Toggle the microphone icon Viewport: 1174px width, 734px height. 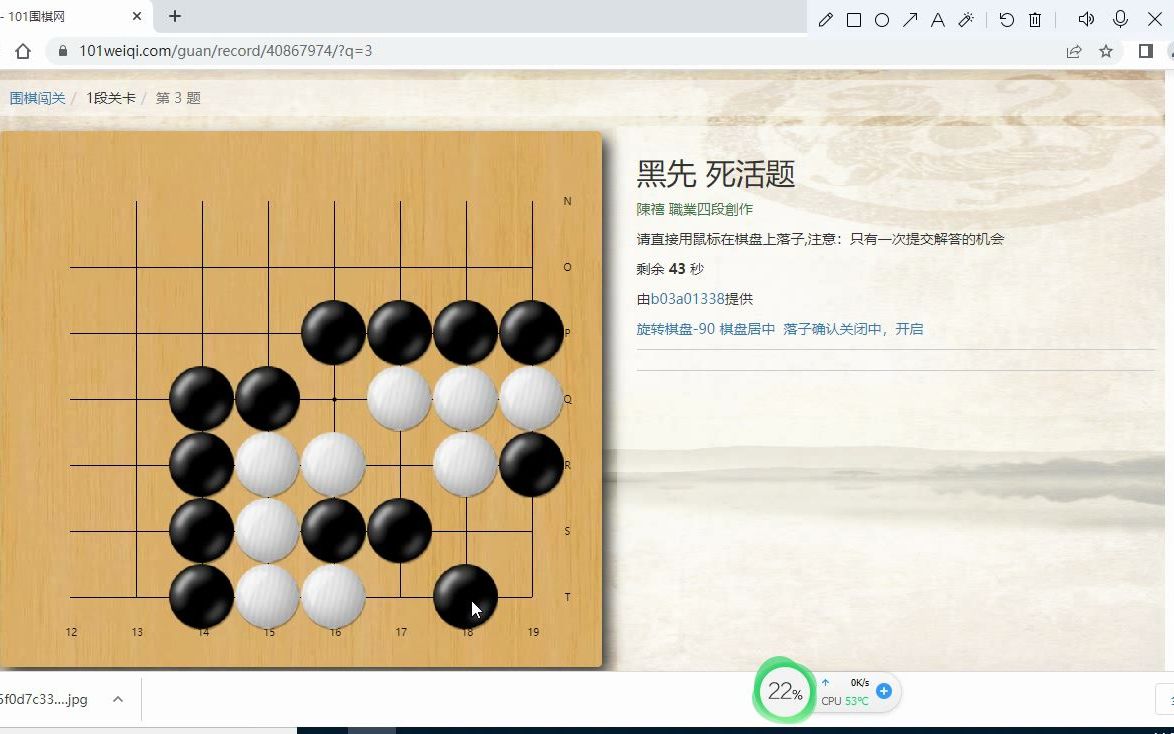pyautogui.click(x=1120, y=19)
